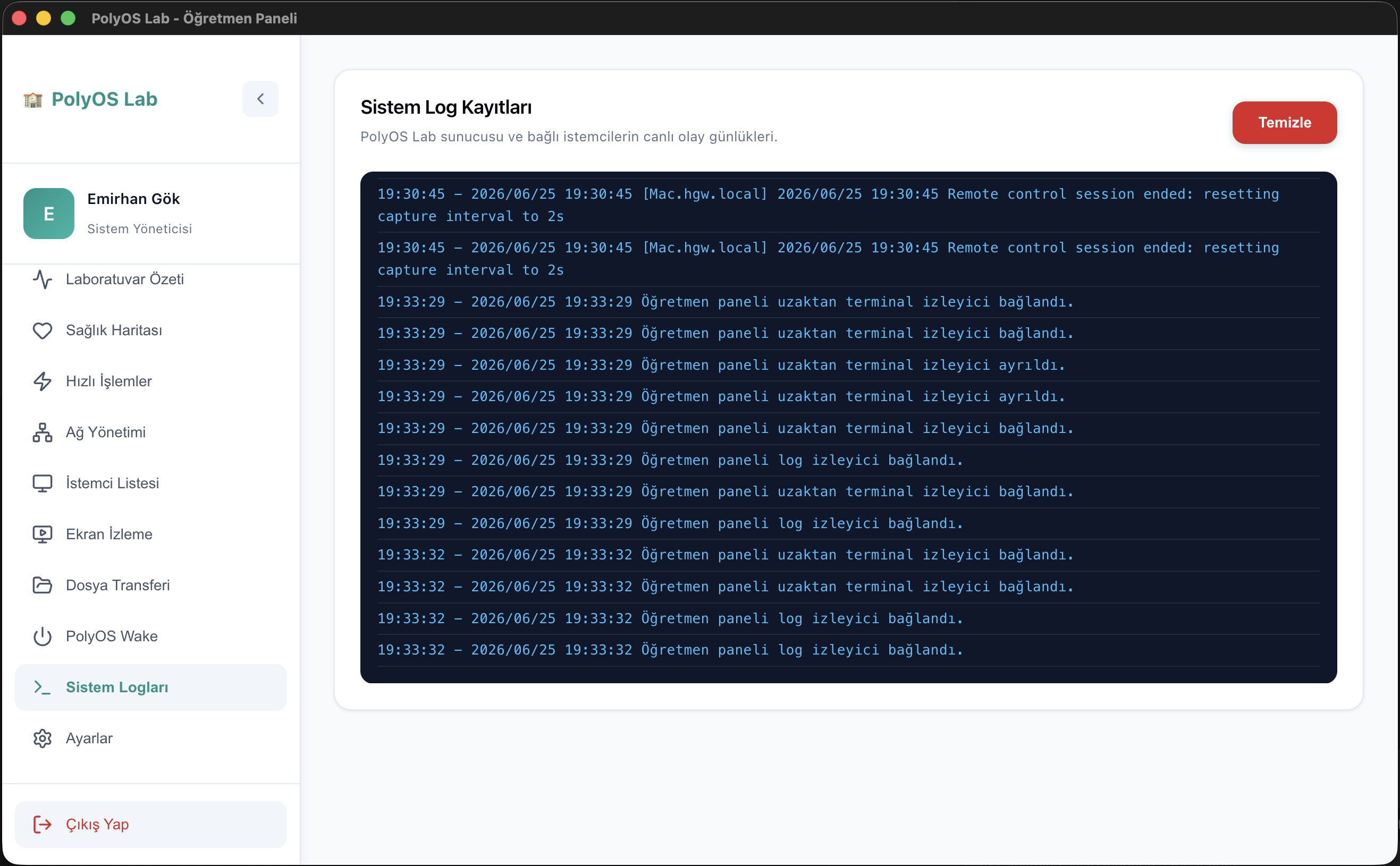The image size is (1400, 866).
Task: Open İstemci Listesi
Action: [x=150, y=483]
